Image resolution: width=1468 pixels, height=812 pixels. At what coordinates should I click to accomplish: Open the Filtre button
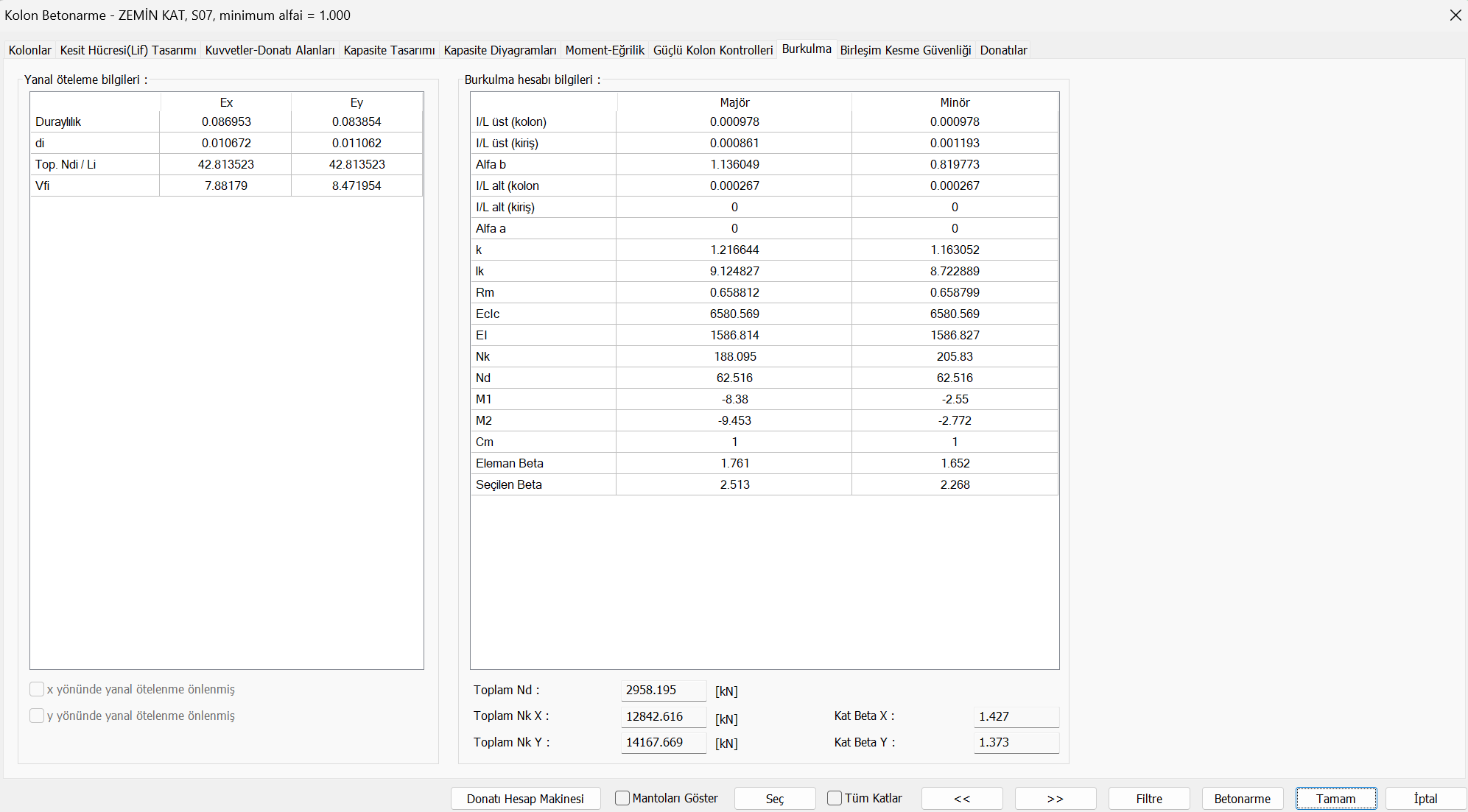pos(1148,799)
